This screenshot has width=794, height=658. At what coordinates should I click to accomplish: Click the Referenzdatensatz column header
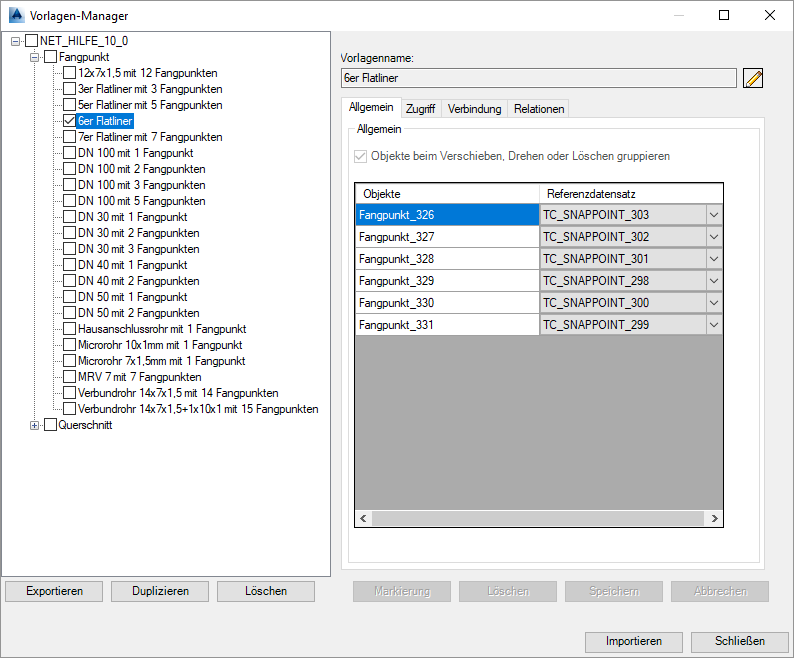click(x=631, y=194)
